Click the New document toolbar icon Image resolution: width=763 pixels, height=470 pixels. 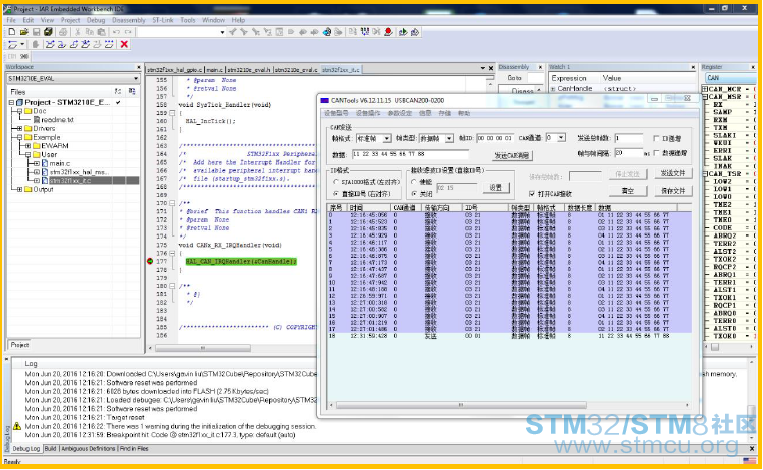tap(12, 32)
